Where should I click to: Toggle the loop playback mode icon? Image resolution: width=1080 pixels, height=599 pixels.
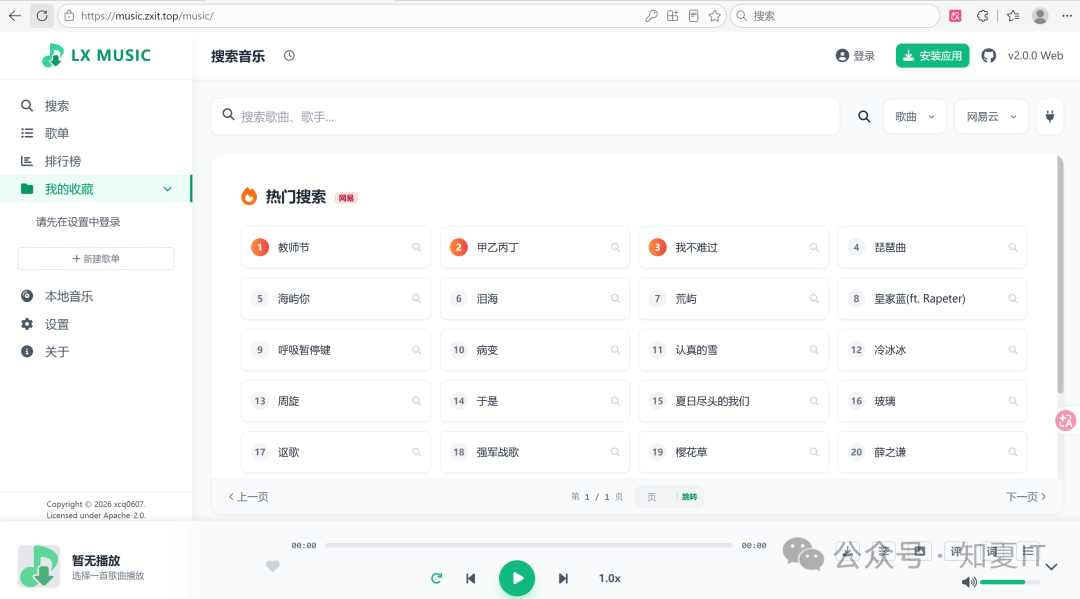point(436,578)
